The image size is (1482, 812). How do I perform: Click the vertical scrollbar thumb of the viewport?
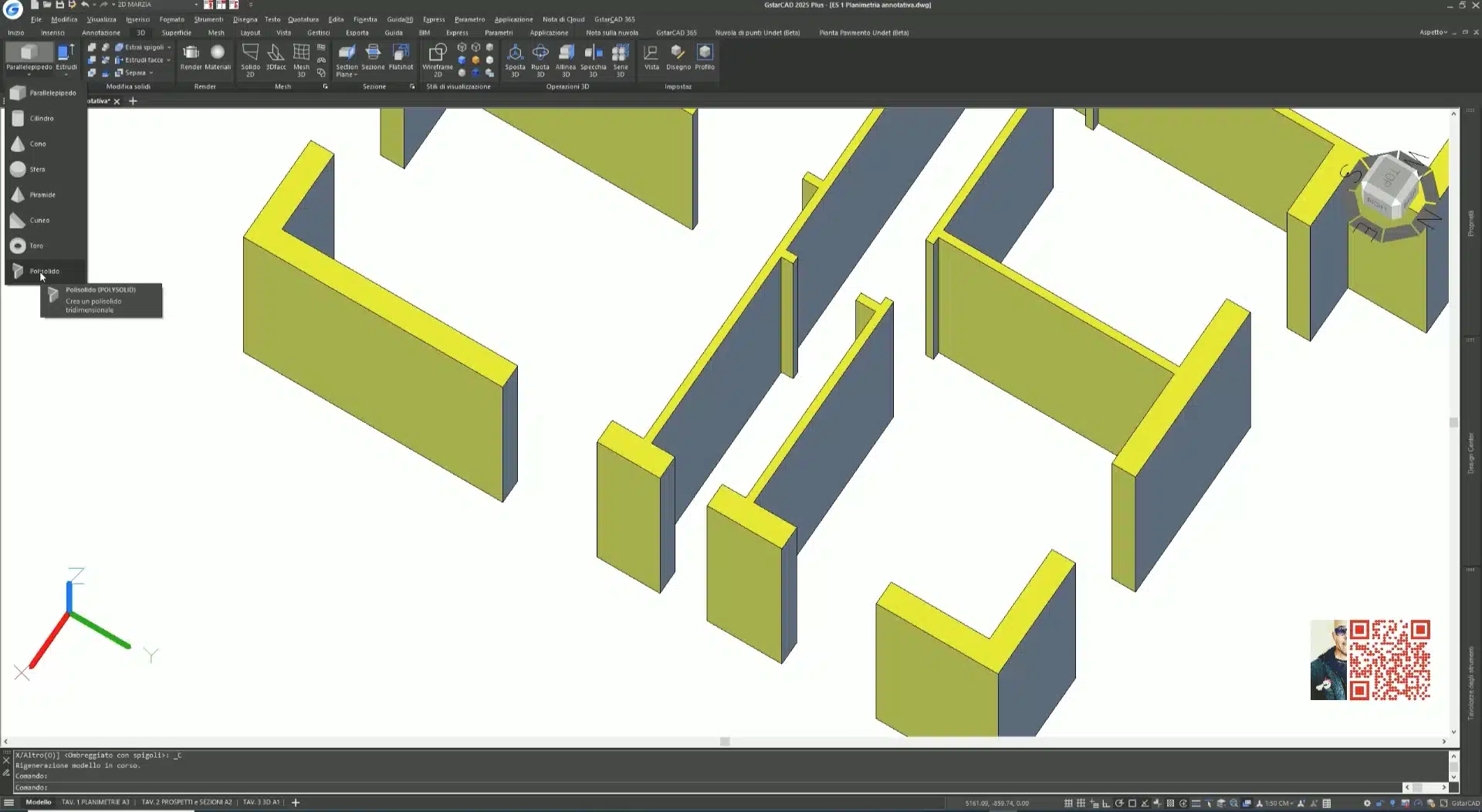[1453, 422]
